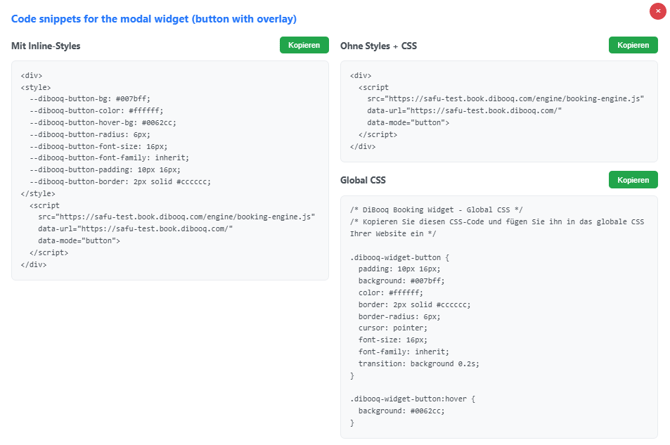Copy the Global CSS snippet via Kopieren

click(633, 180)
